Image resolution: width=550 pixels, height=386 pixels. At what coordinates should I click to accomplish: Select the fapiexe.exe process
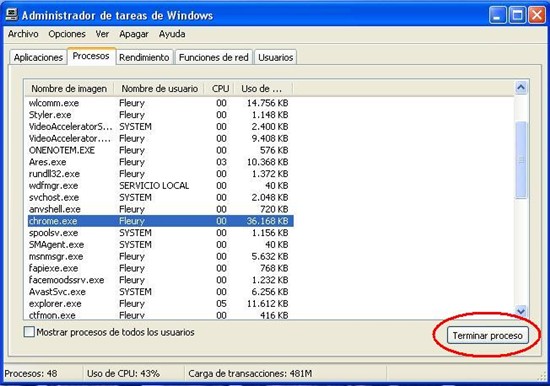click(161, 268)
